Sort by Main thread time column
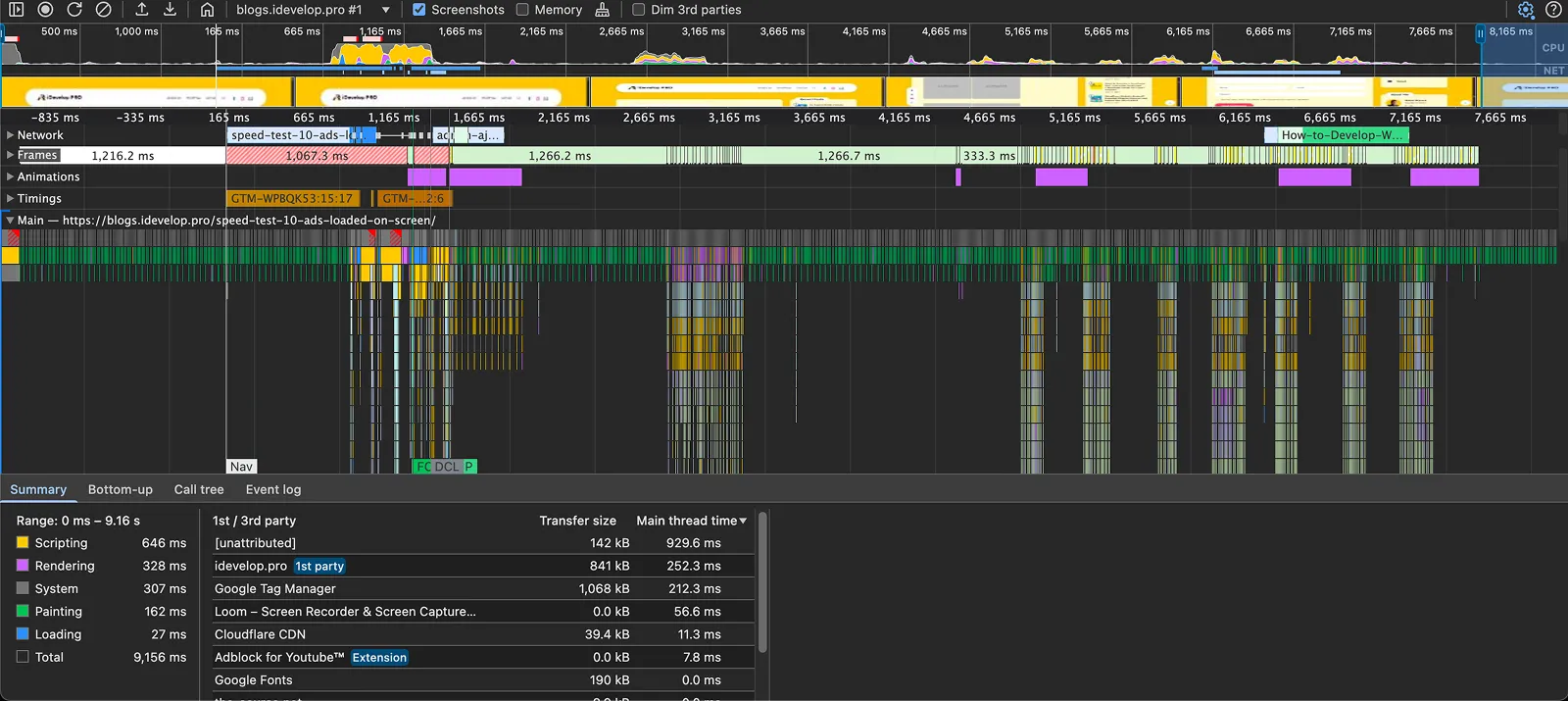The width and height of the screenshot is (1568, 701). click(691, 521)
